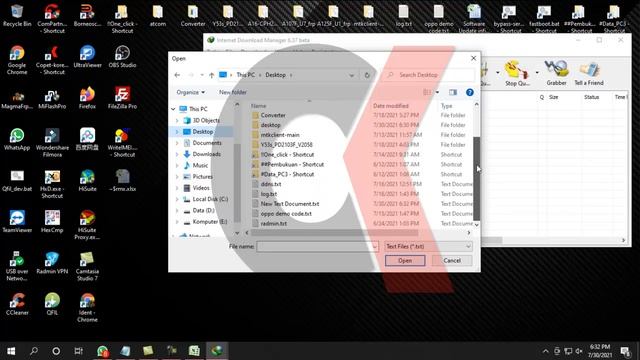
Task: Open Wondershare Filmora desktop icon
Action: (52, 143)
